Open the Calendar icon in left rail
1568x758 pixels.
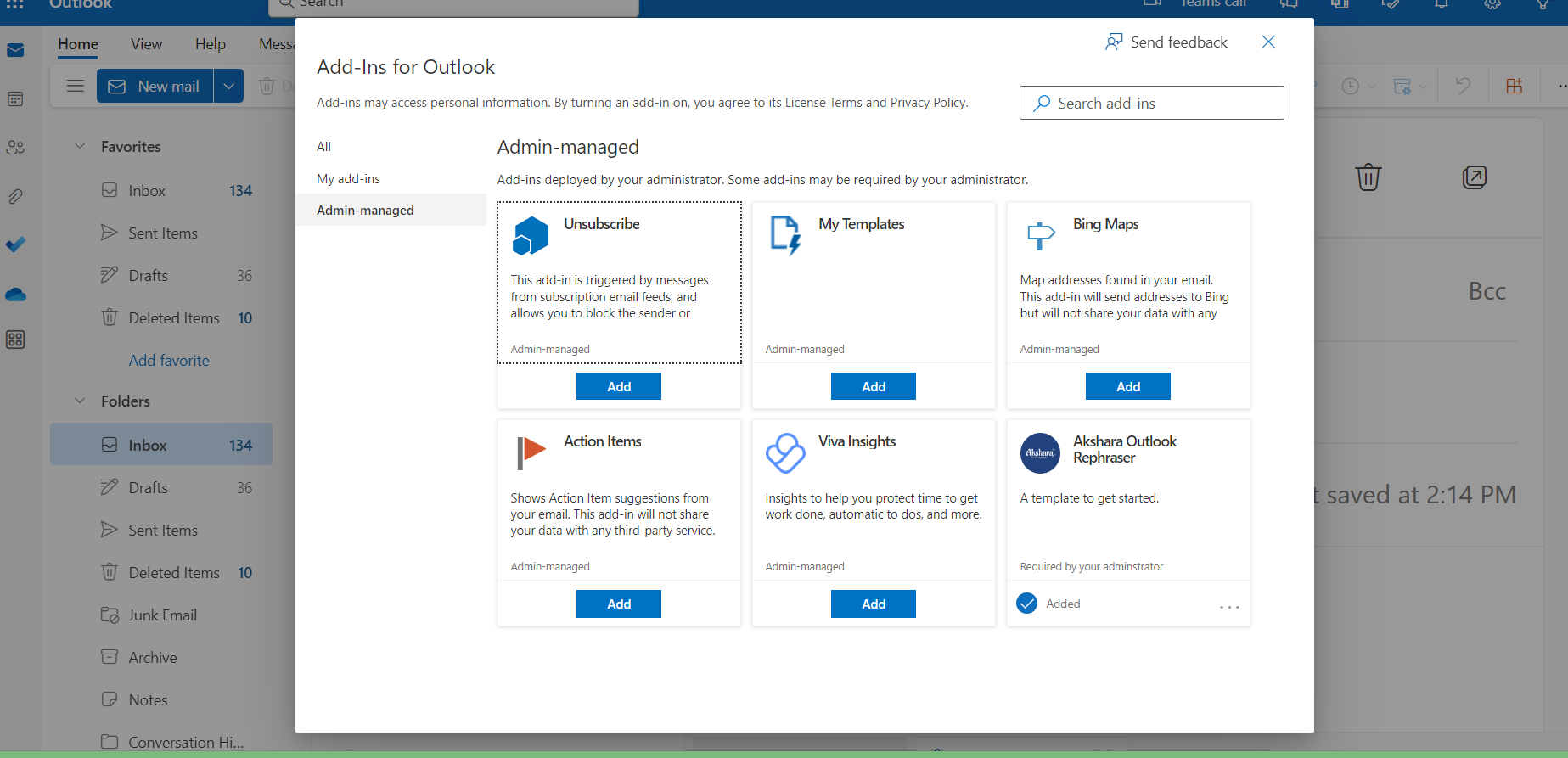click(15, 99)
